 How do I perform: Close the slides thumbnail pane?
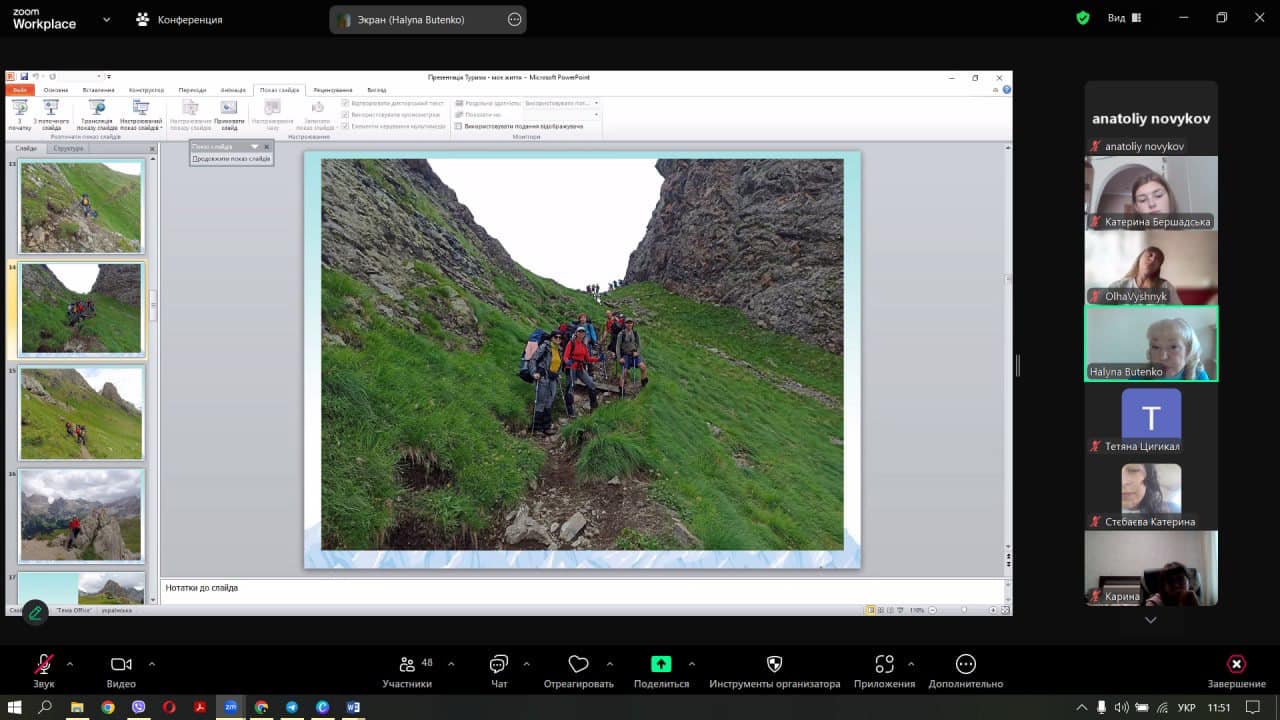click(x=152, y=149)
